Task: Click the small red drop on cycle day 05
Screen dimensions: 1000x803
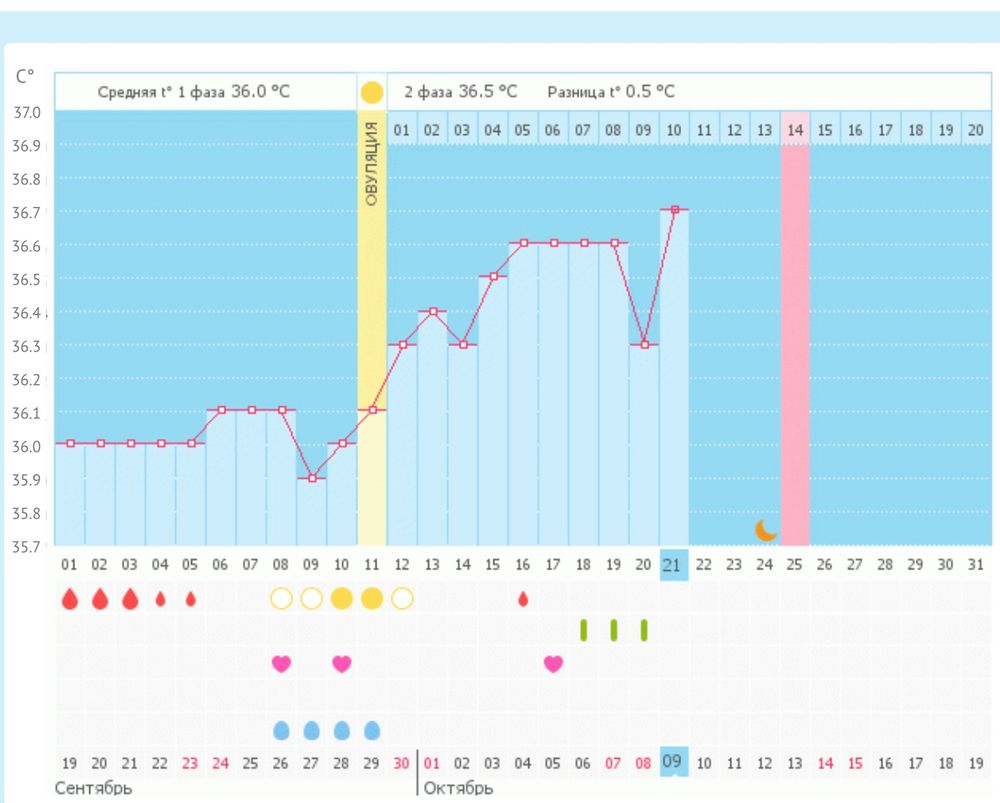Action: pyautogui.click(x=190, y=599)
